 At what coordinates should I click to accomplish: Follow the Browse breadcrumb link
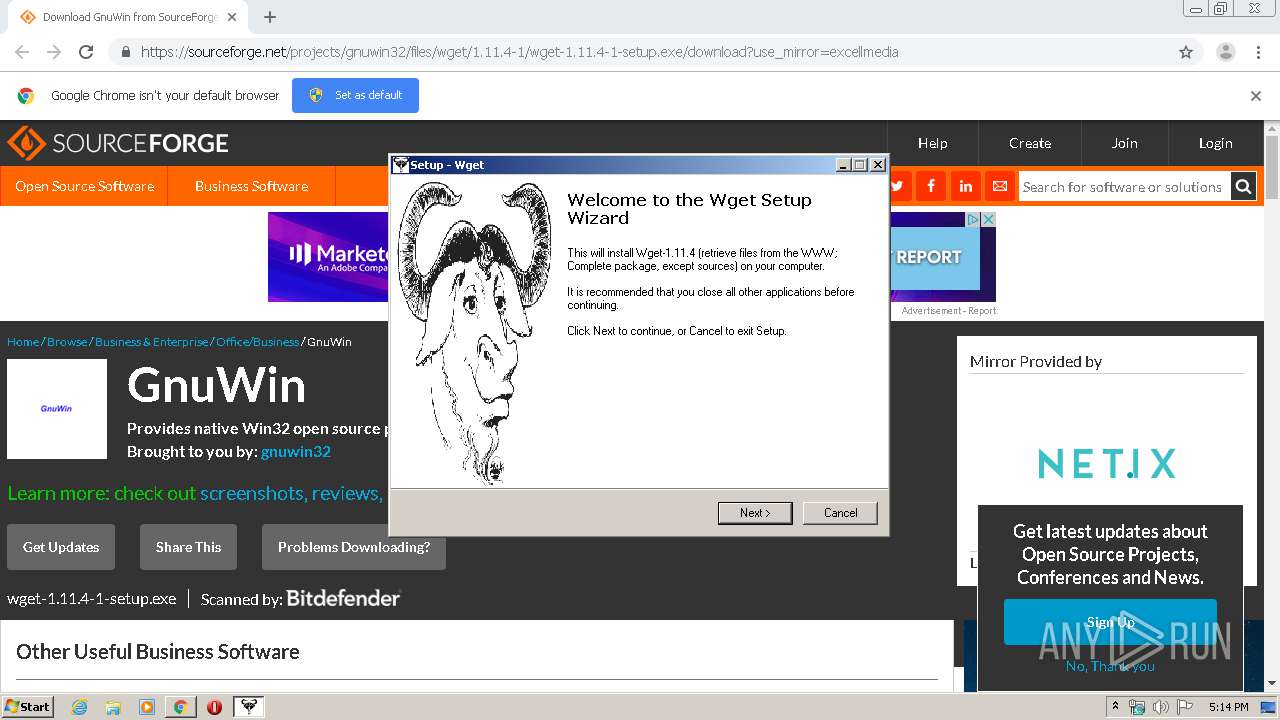(67, 342)
